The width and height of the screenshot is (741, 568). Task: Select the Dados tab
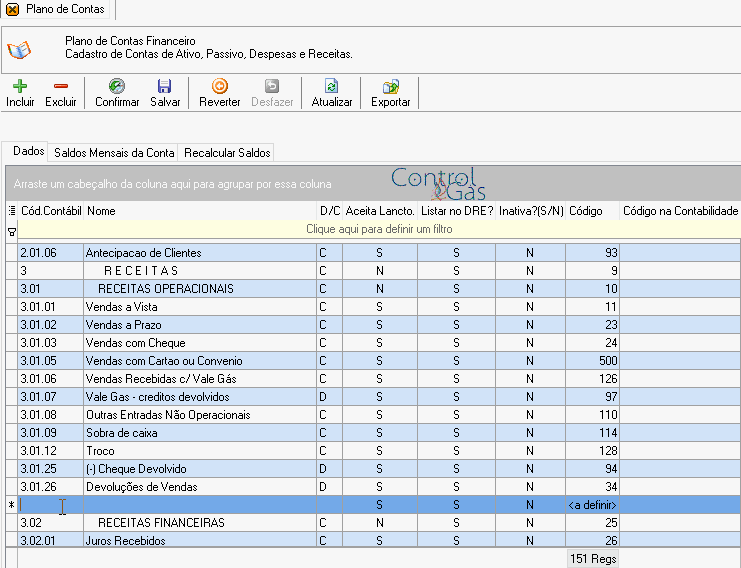[x=28, y=151]
